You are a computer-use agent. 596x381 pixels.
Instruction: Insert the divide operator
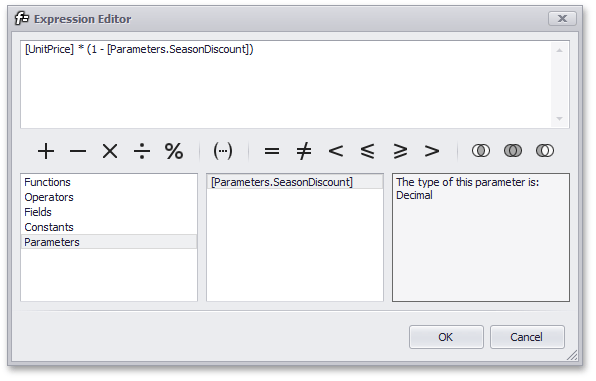142,151
